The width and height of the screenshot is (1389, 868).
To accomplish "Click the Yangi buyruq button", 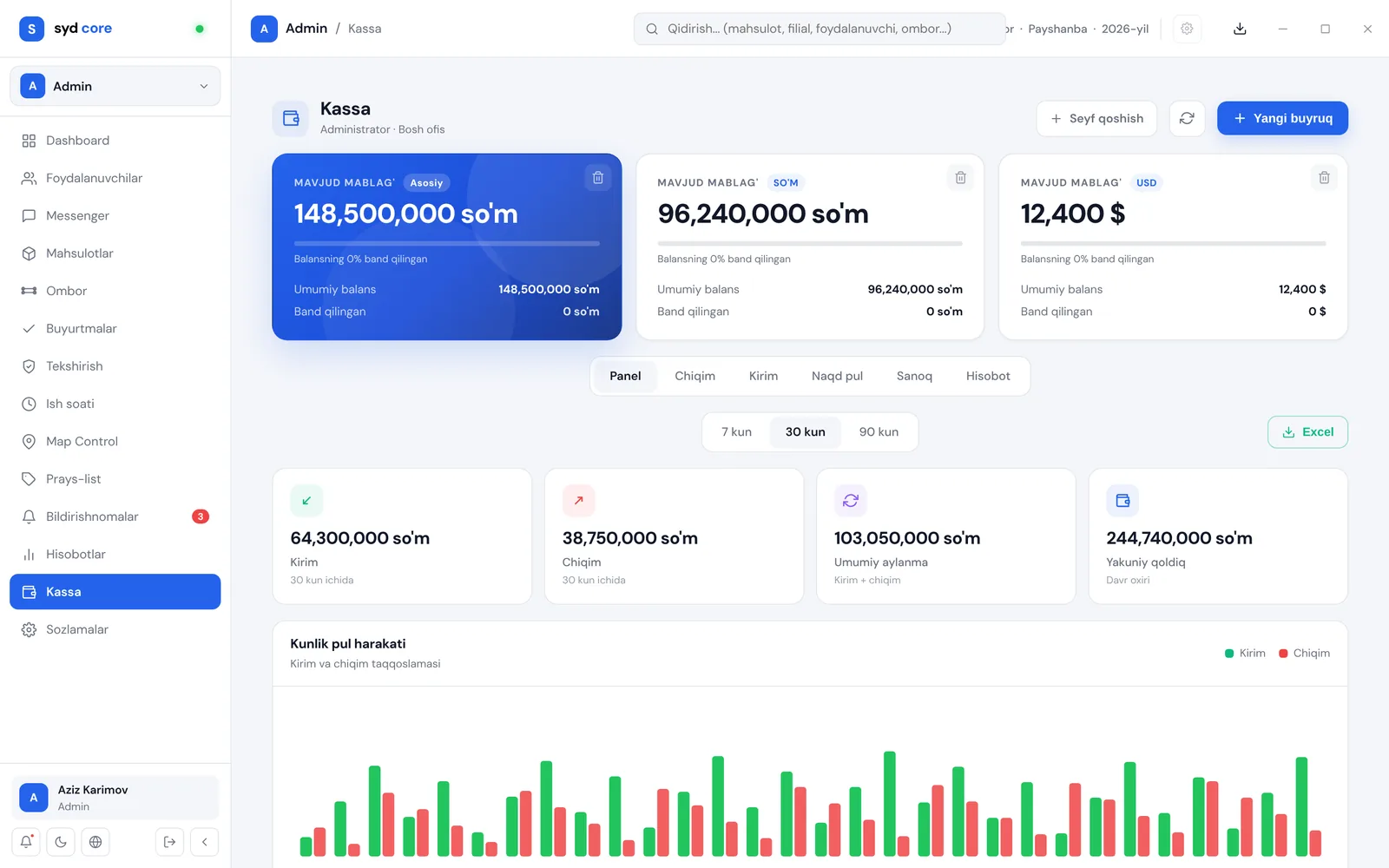I will (1282, 118).
